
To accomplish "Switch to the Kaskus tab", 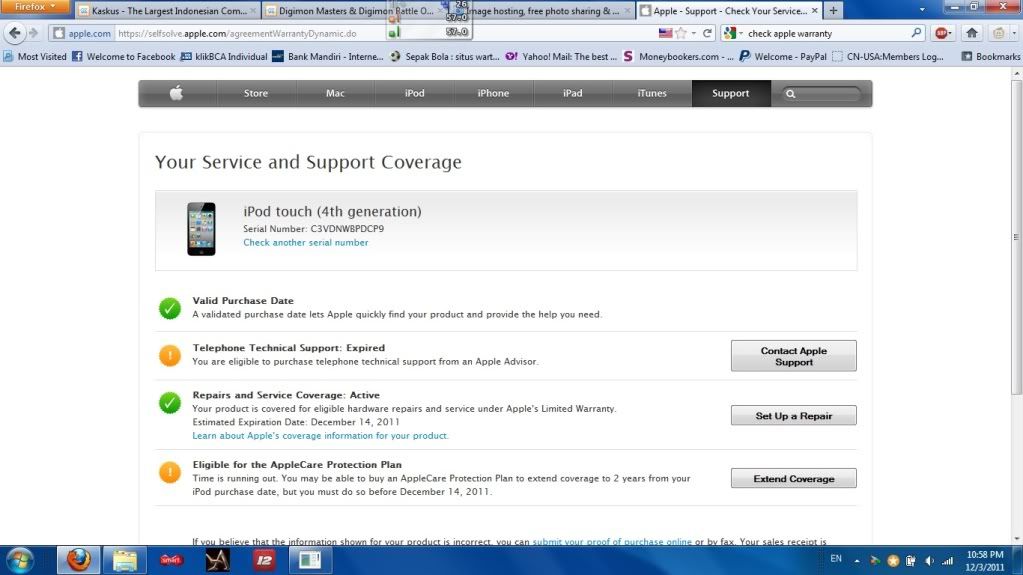I will pyautogui.click(x=168, y=10).
